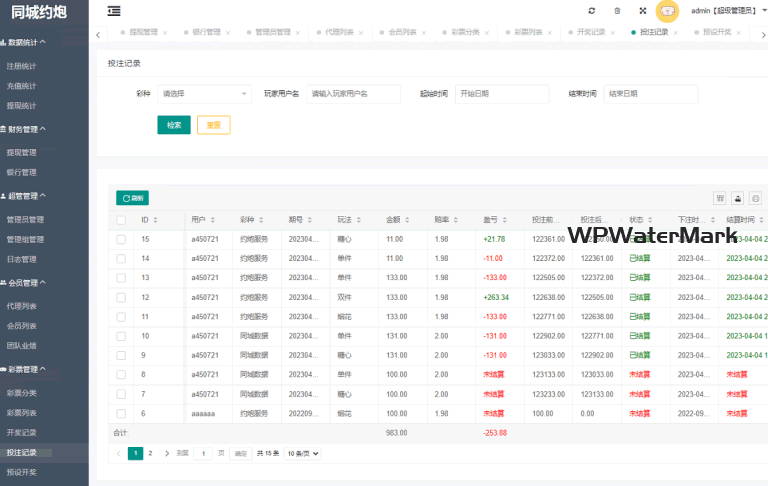This screenshot has height=486, width=768.
Task: Select the checkbox for row ID 10
Action: 121,336
